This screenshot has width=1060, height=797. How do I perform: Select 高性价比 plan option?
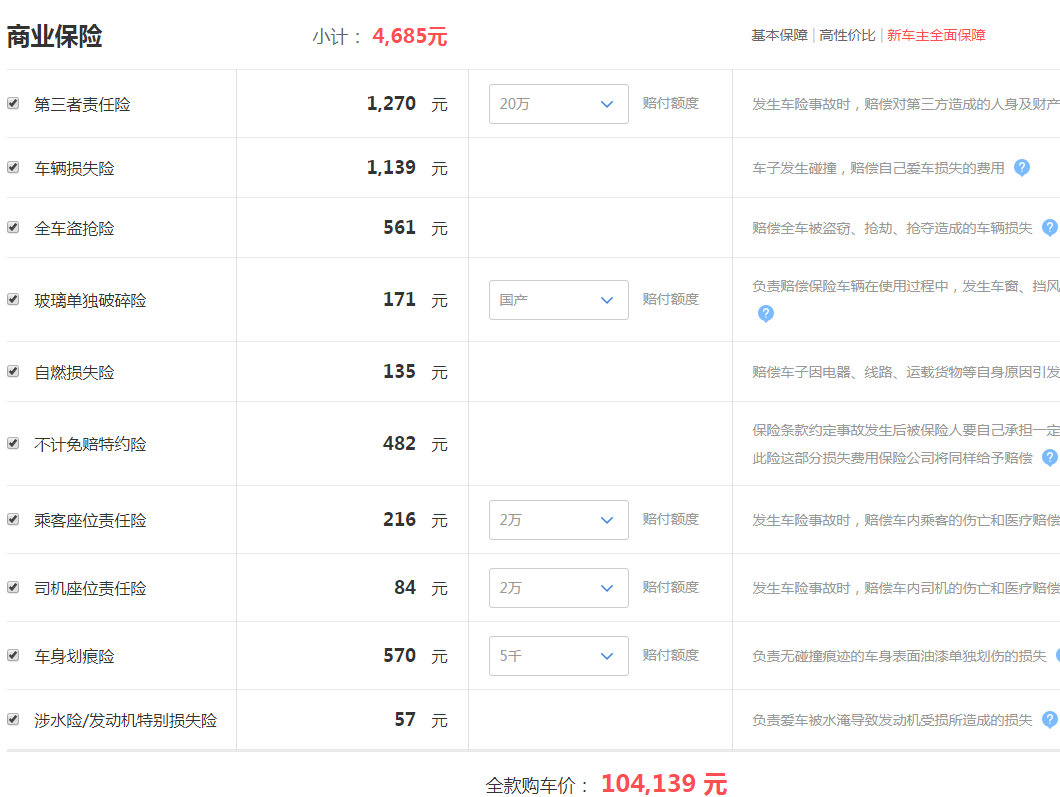click(847, 35)
